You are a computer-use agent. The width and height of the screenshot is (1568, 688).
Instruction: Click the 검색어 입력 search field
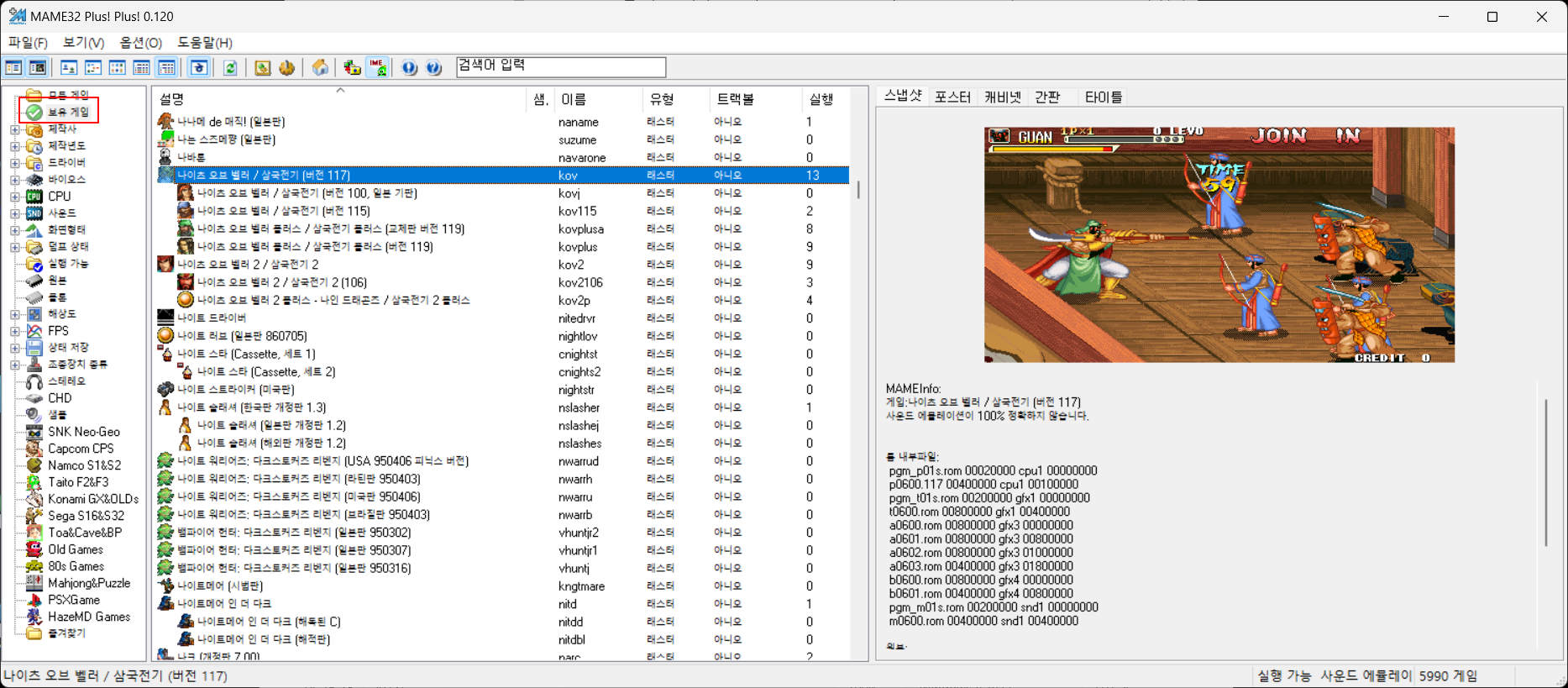560,66
